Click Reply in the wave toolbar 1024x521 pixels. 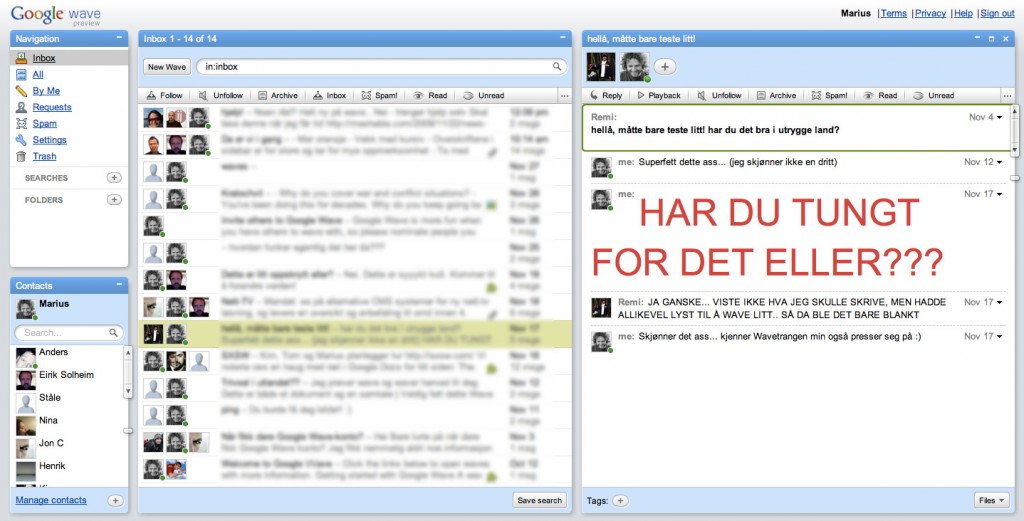[x=606, y=95]
